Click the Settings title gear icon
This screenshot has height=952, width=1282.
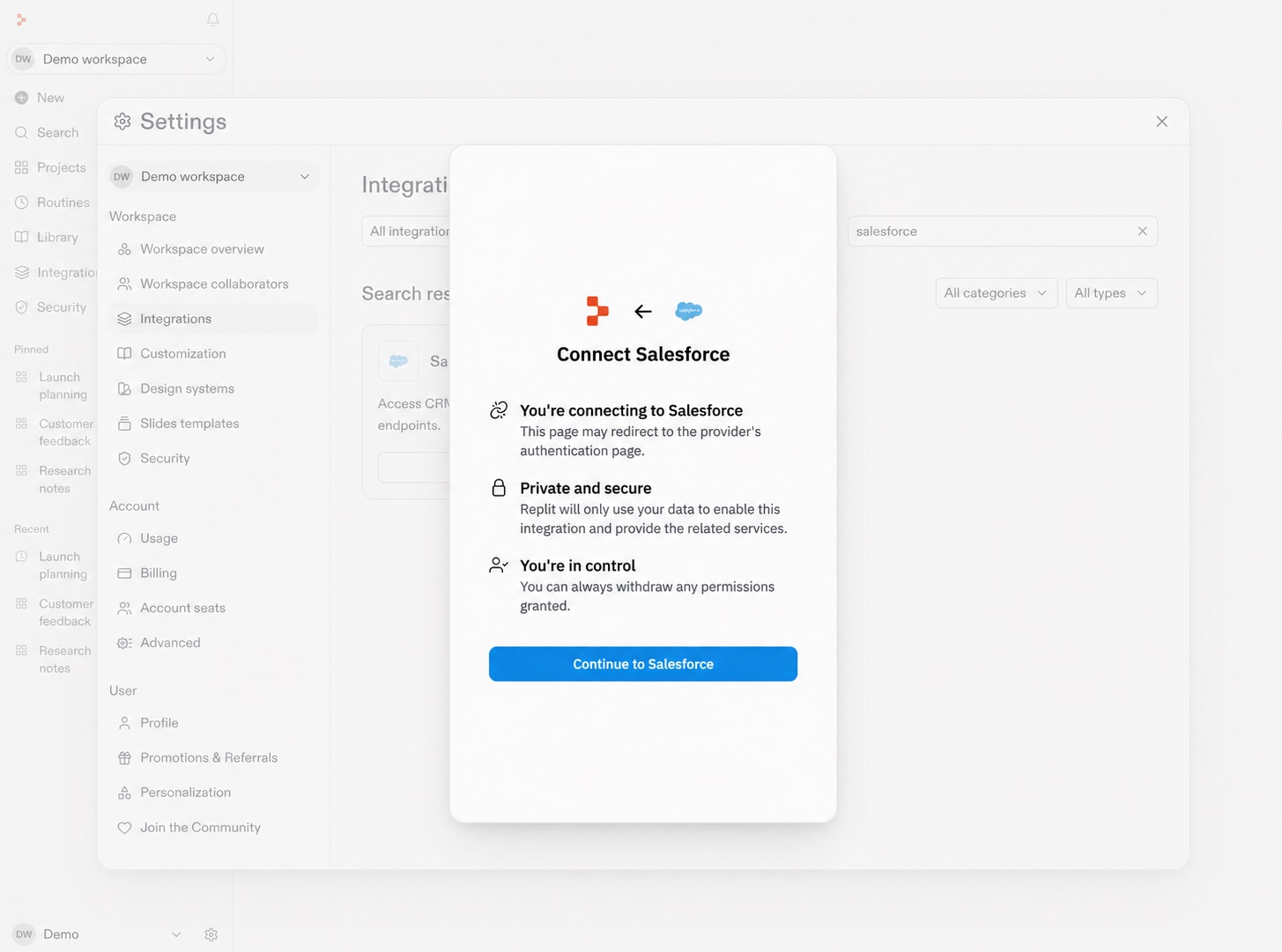pyautogui.click(x=122, y=122)
